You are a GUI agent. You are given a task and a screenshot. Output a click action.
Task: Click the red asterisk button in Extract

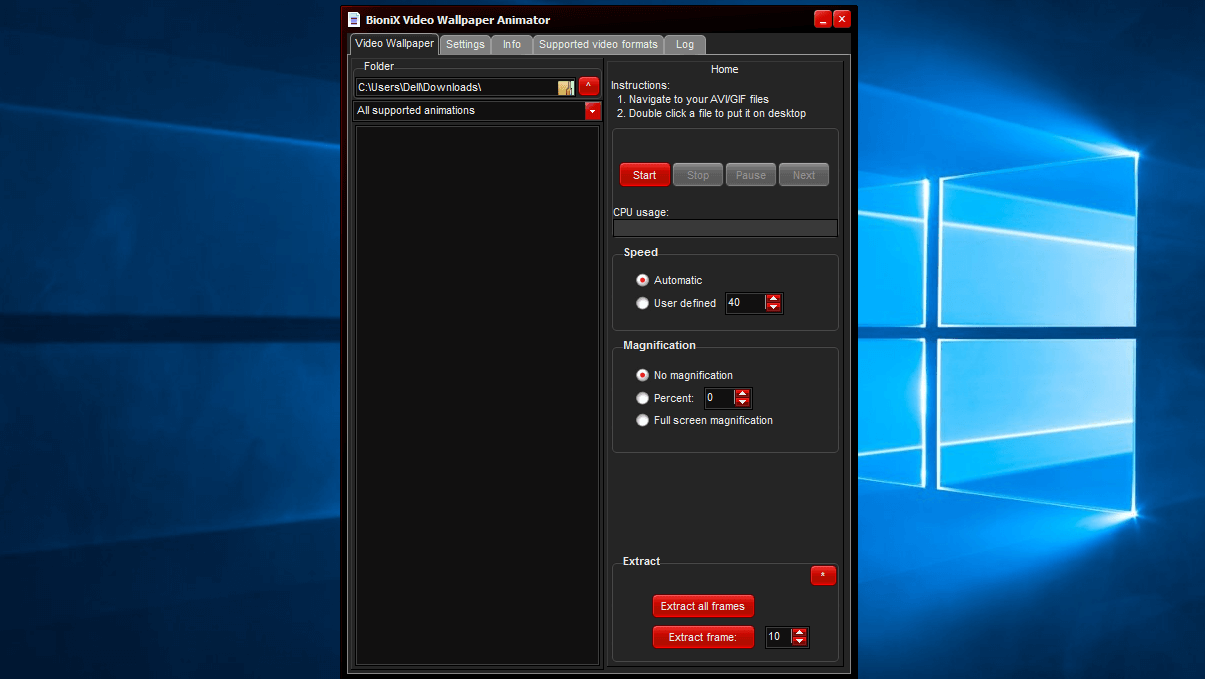(823, 576)
